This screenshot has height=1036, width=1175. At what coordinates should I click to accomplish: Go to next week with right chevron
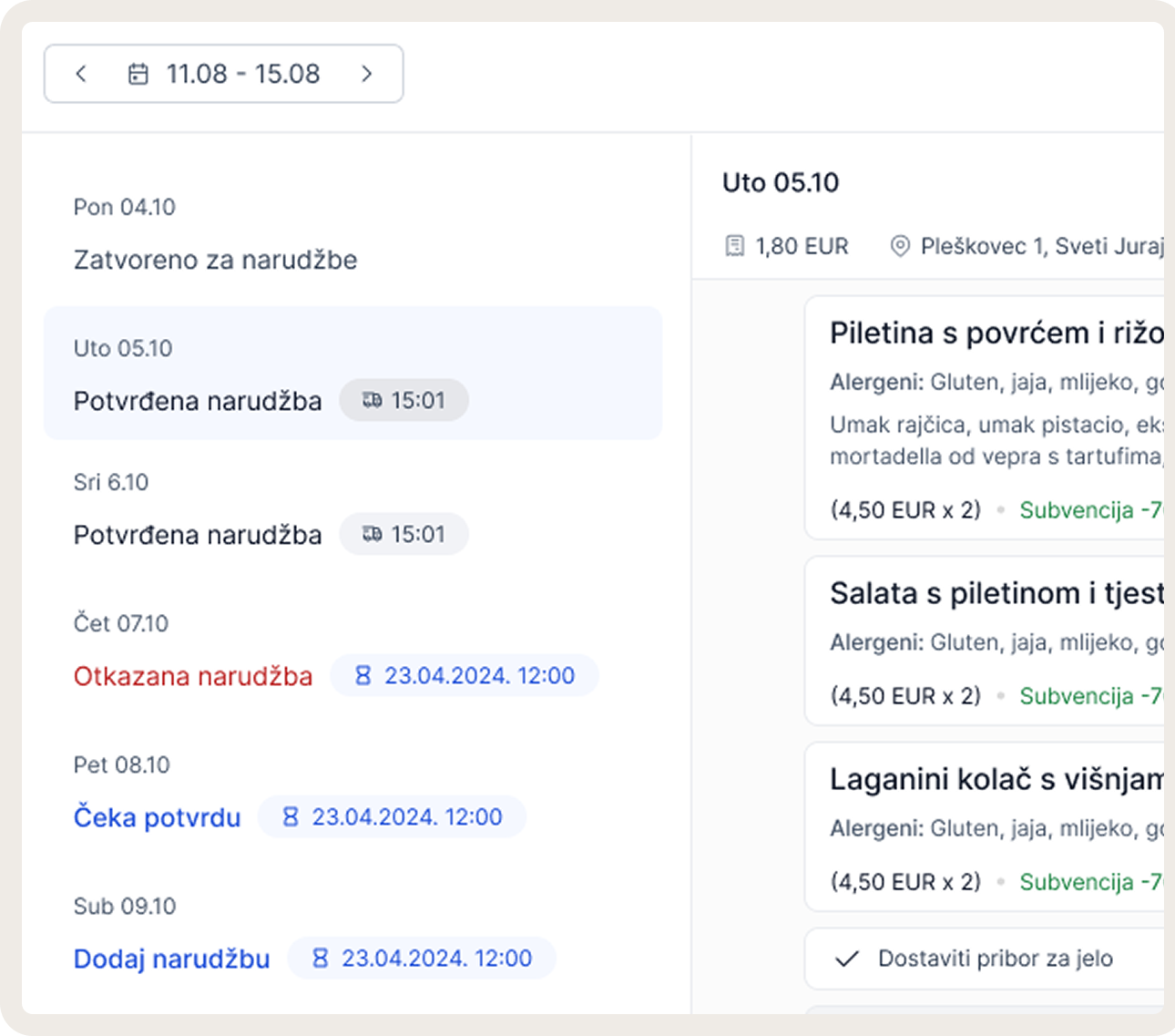point(366,74)
